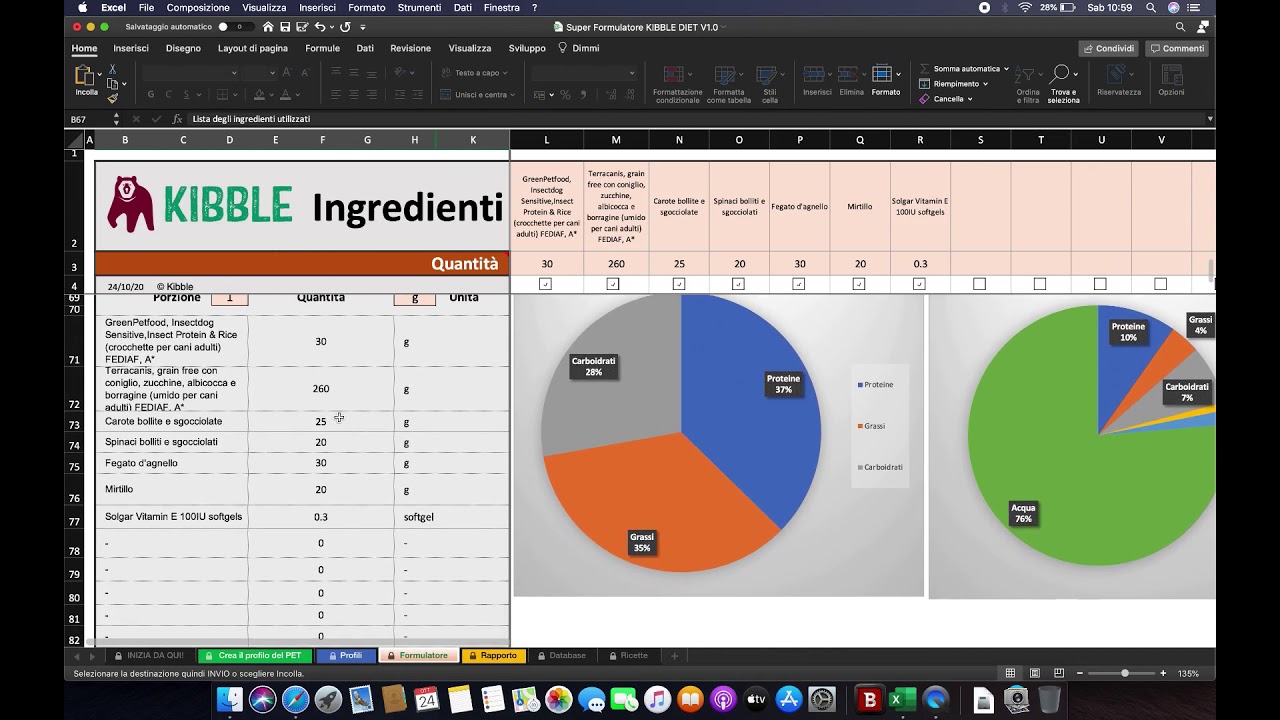Open Unisci e centra dropdown
The height and width of the screenshot is (720, 1280).
(x=513, y=95)
